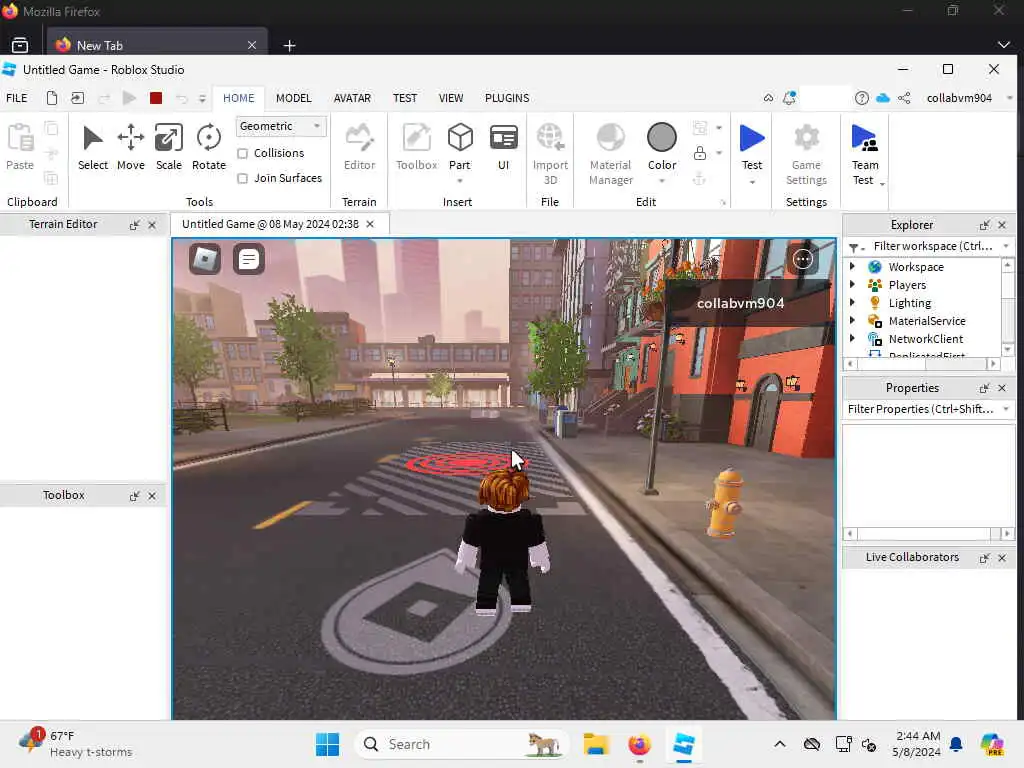Image resolution: width=1024 pixels, height=768 pixels.
Task: Click Import 3D
Action: coord(551,155)
